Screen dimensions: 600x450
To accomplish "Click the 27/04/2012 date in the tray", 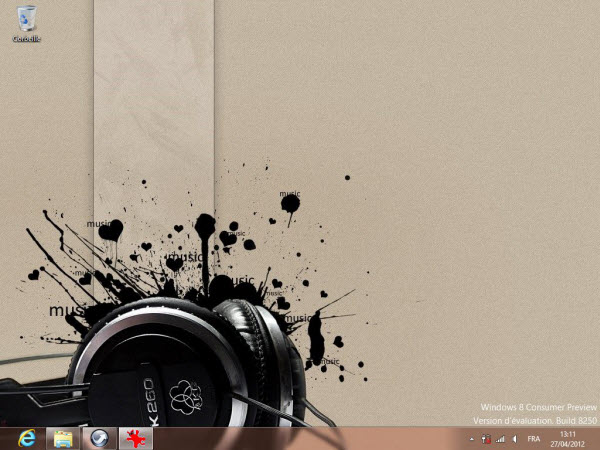I will 568,444.
